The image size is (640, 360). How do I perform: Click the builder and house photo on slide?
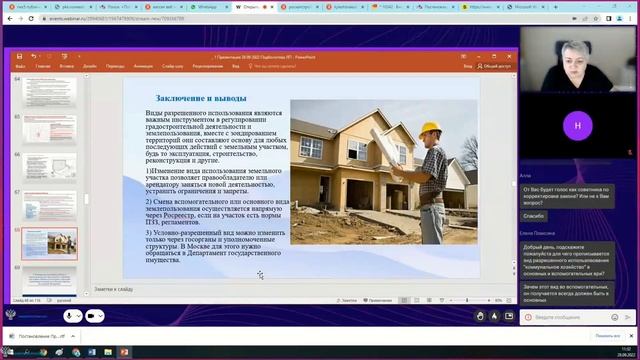384,172
